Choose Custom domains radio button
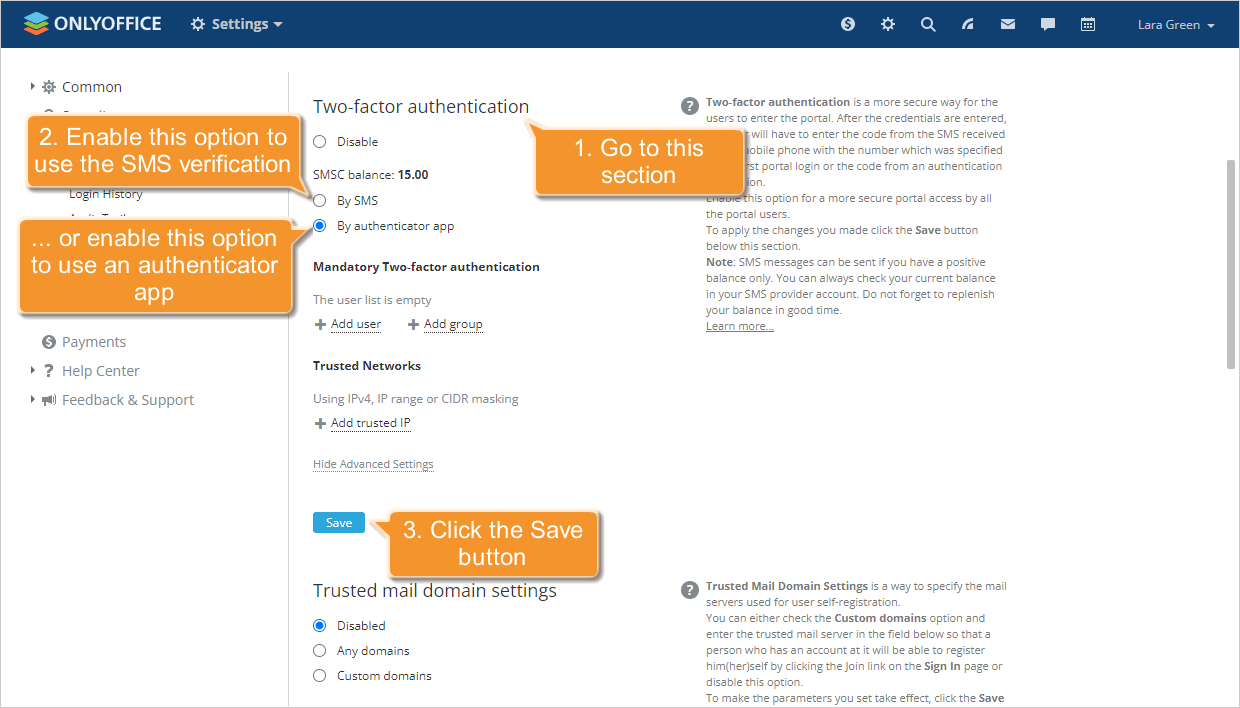 (x=320, y=676)
